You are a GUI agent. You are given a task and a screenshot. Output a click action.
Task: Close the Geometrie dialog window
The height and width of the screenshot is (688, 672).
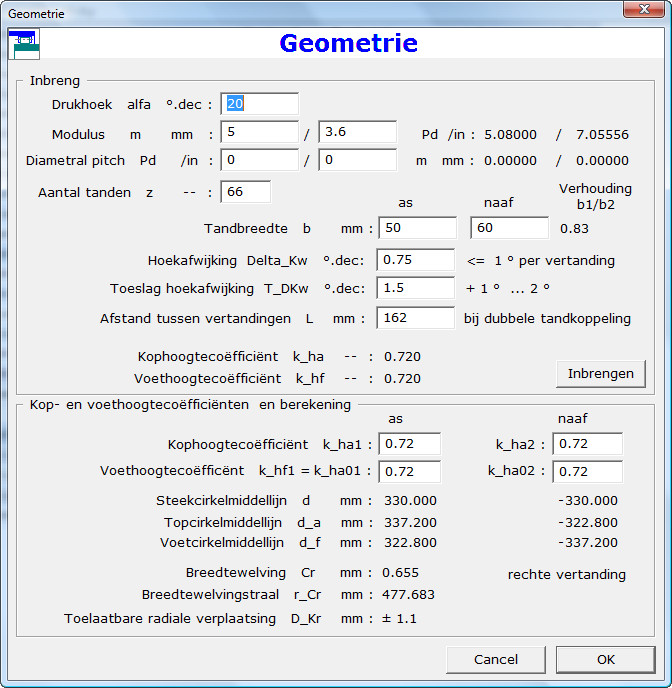[x=643, y=9]
